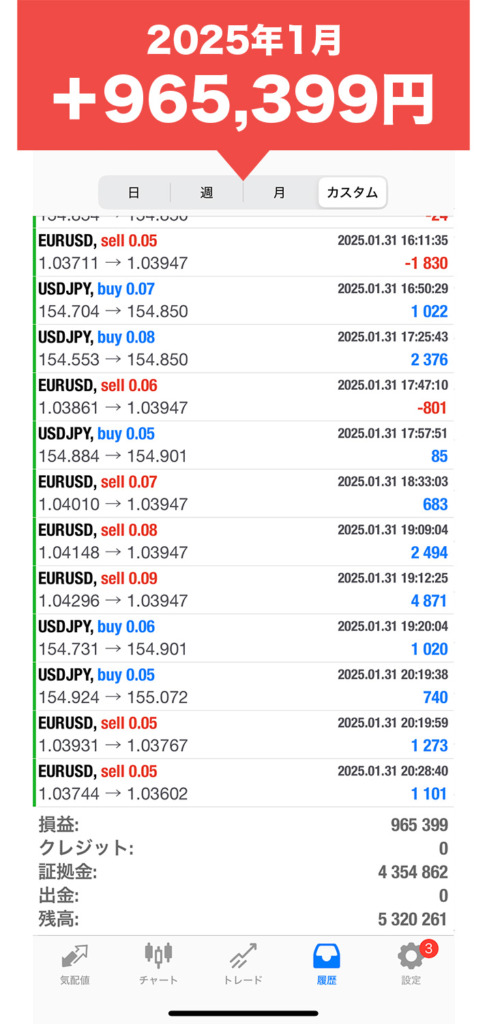Viewport: 487px width, 1024px height.
Task: Switch to the 月 period segment
Action: click(279, 193)
